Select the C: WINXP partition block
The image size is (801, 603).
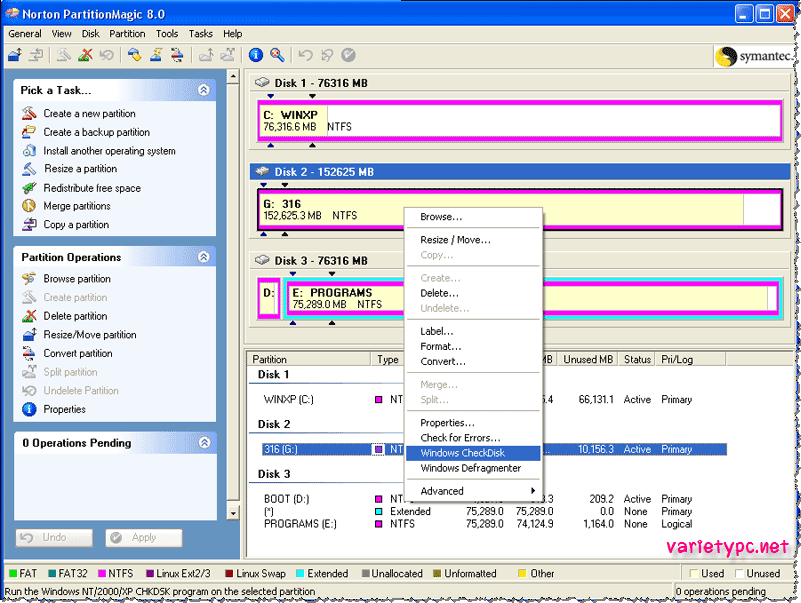[x=520, y=121]
